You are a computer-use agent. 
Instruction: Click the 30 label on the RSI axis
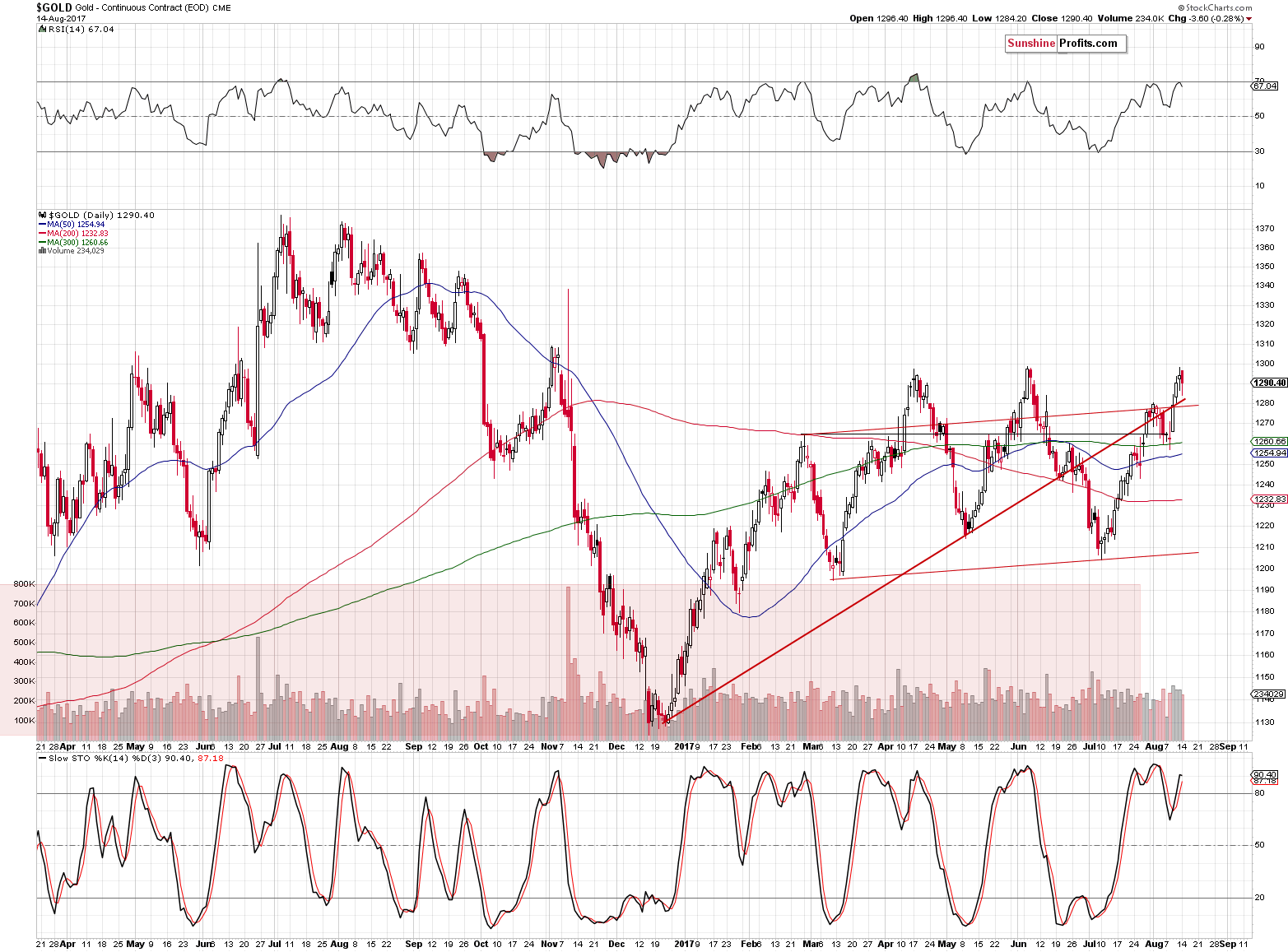pyautogui.click(x=1259, y=151)
